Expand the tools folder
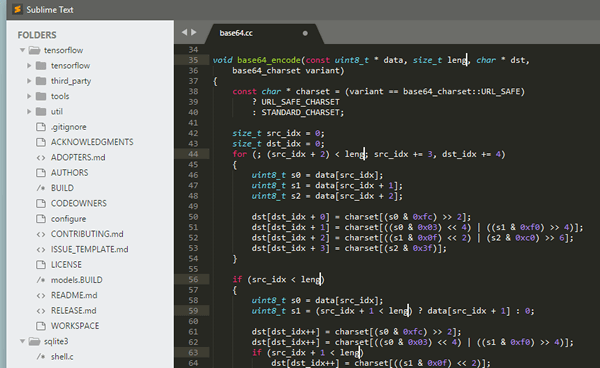The height and width of the screenshot is (368, 600). (29, 96)
